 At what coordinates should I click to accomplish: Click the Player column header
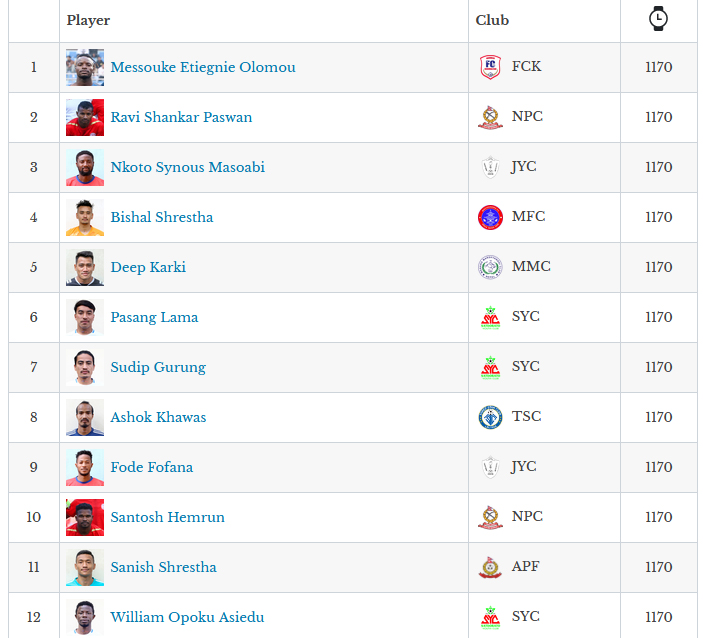pyautogui.click(x=88, y=20)
